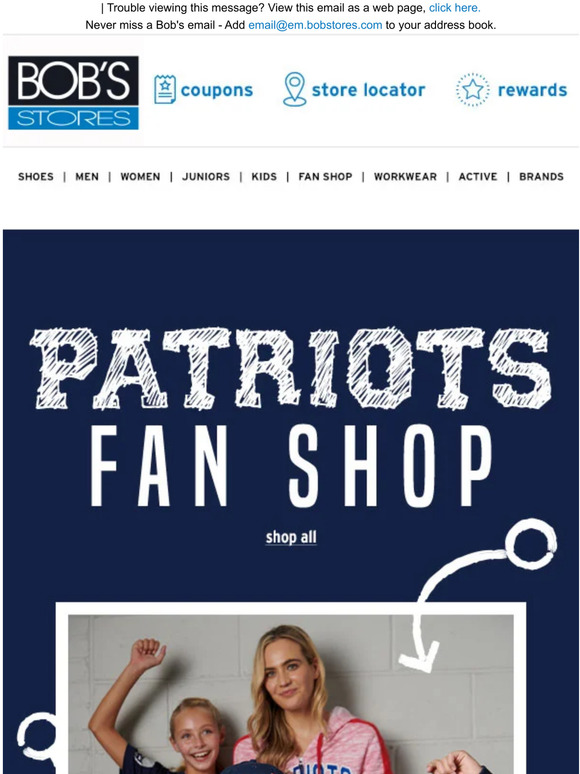This screenshot has width=580, height=774.
Task: Click the store locator map pin icon
Action: point(295,89)
